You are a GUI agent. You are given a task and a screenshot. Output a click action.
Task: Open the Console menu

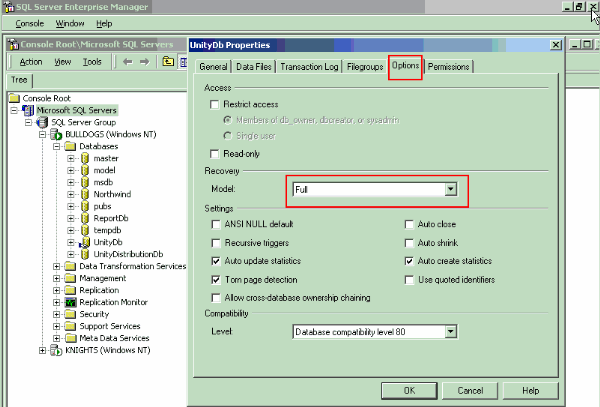[x=29, y=24]
